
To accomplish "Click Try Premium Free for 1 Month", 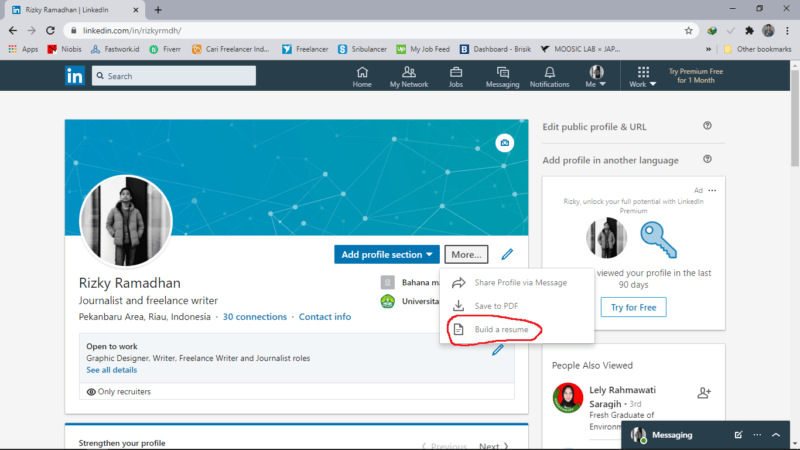I will coord(696,76).
